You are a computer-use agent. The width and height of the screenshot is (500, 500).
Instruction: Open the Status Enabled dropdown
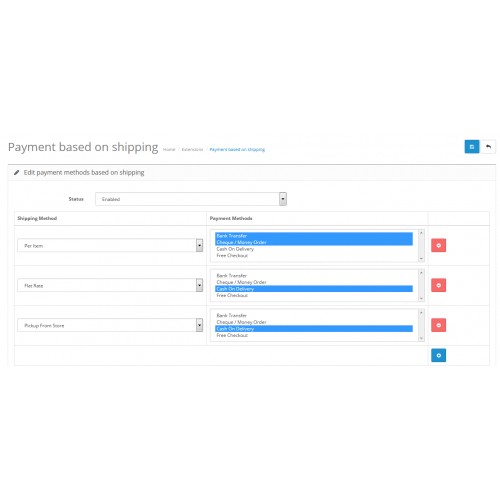point(191,199)
